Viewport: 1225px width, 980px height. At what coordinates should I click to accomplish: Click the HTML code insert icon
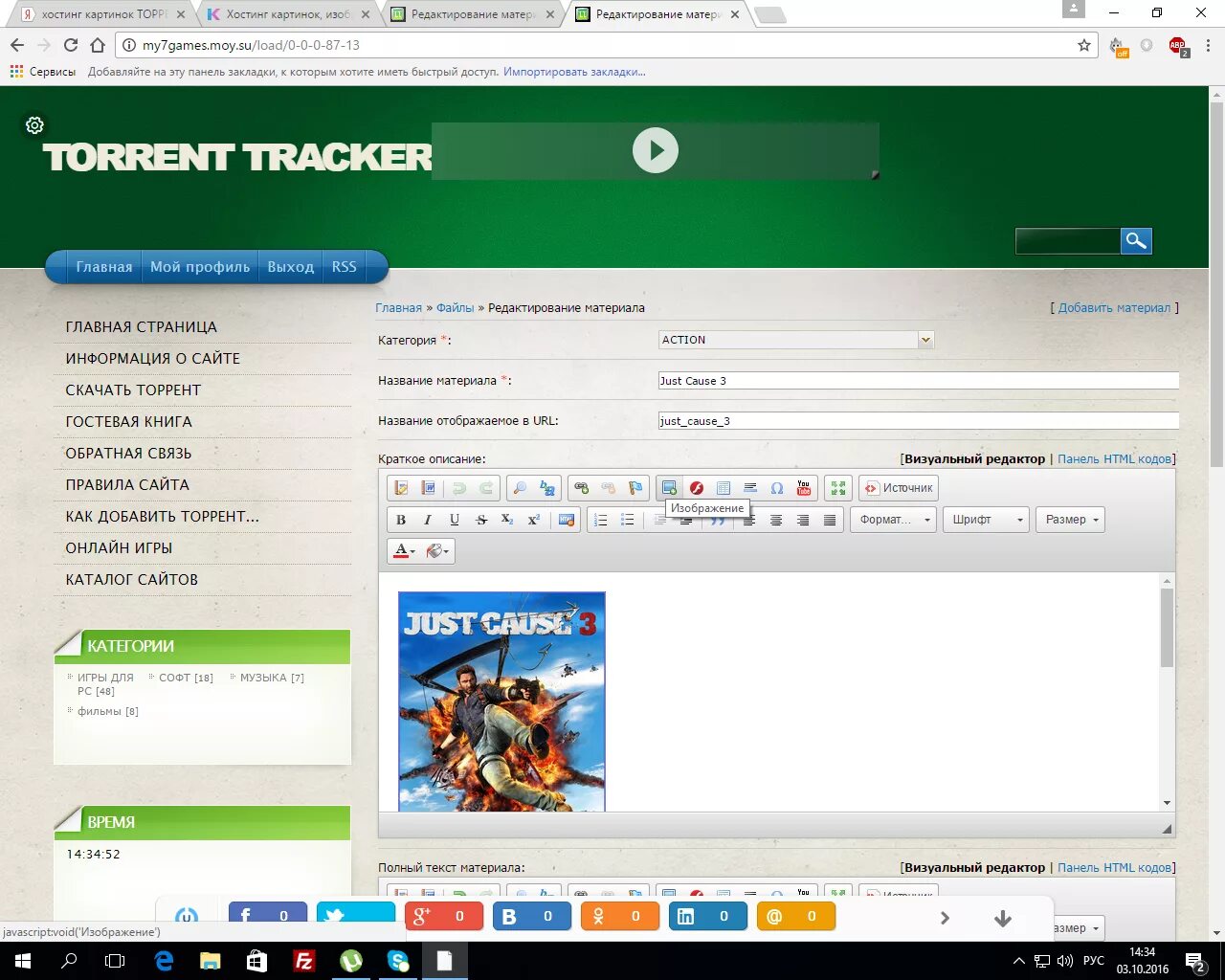click(x=567, y=520)
